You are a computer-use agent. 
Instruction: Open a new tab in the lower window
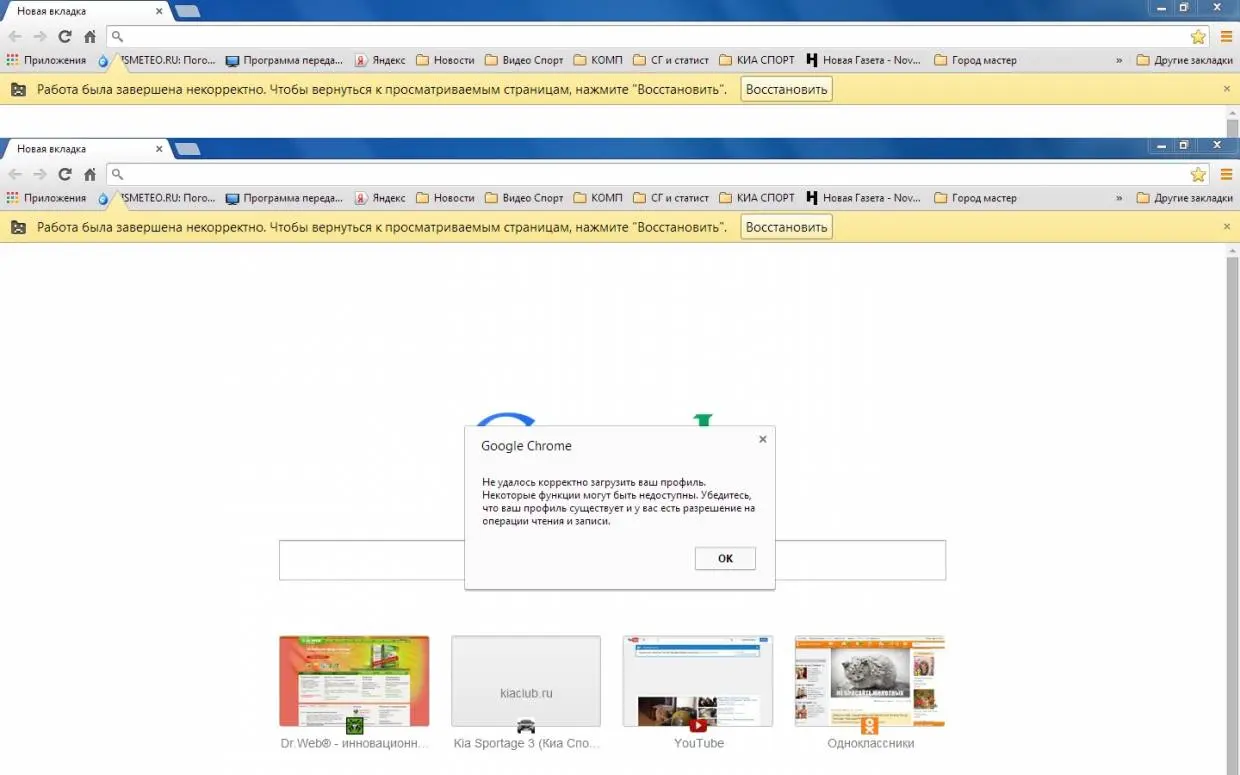click(x=187, y=149)
